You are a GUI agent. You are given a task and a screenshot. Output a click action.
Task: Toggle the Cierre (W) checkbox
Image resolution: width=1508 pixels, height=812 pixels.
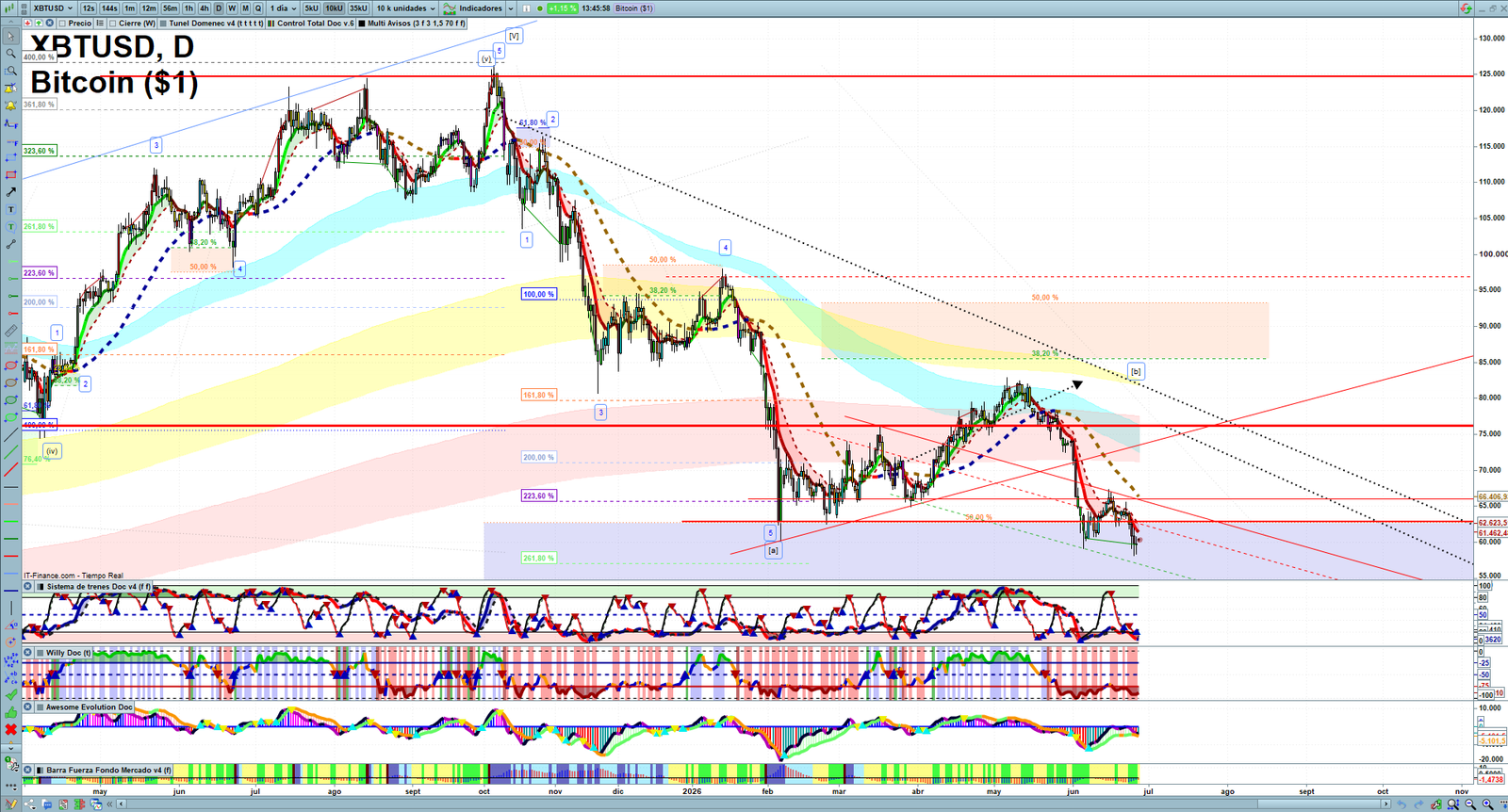point(113,24)
